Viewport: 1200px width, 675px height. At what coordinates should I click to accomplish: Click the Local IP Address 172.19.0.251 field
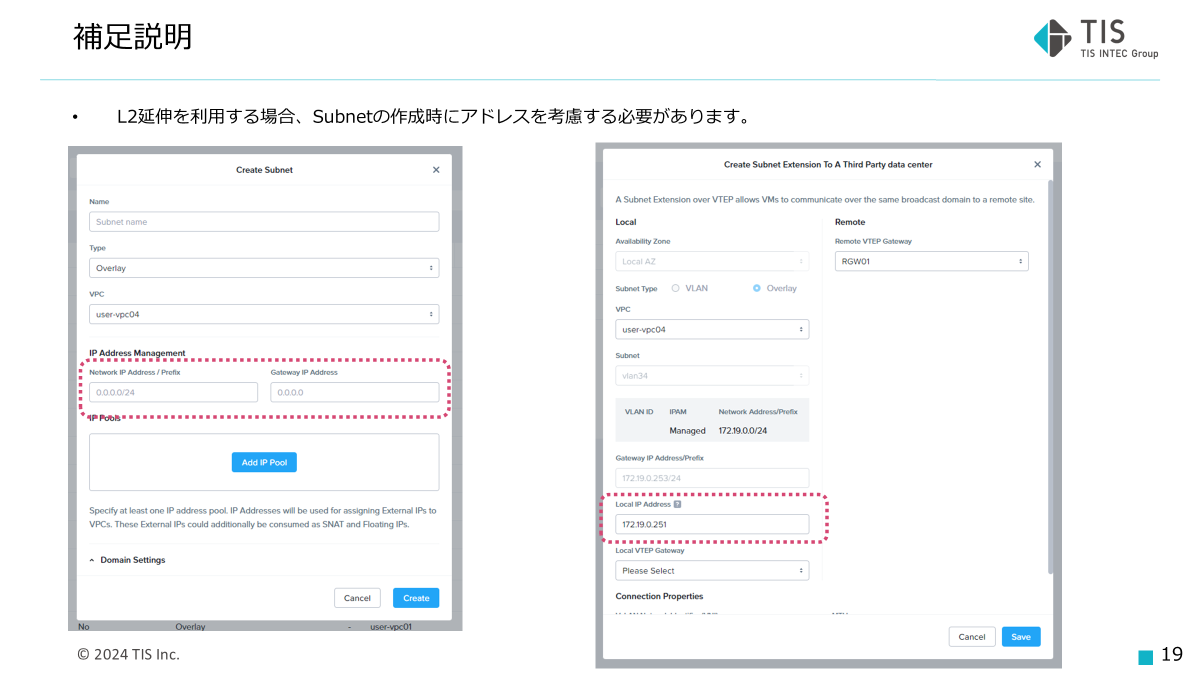(712, 524)
